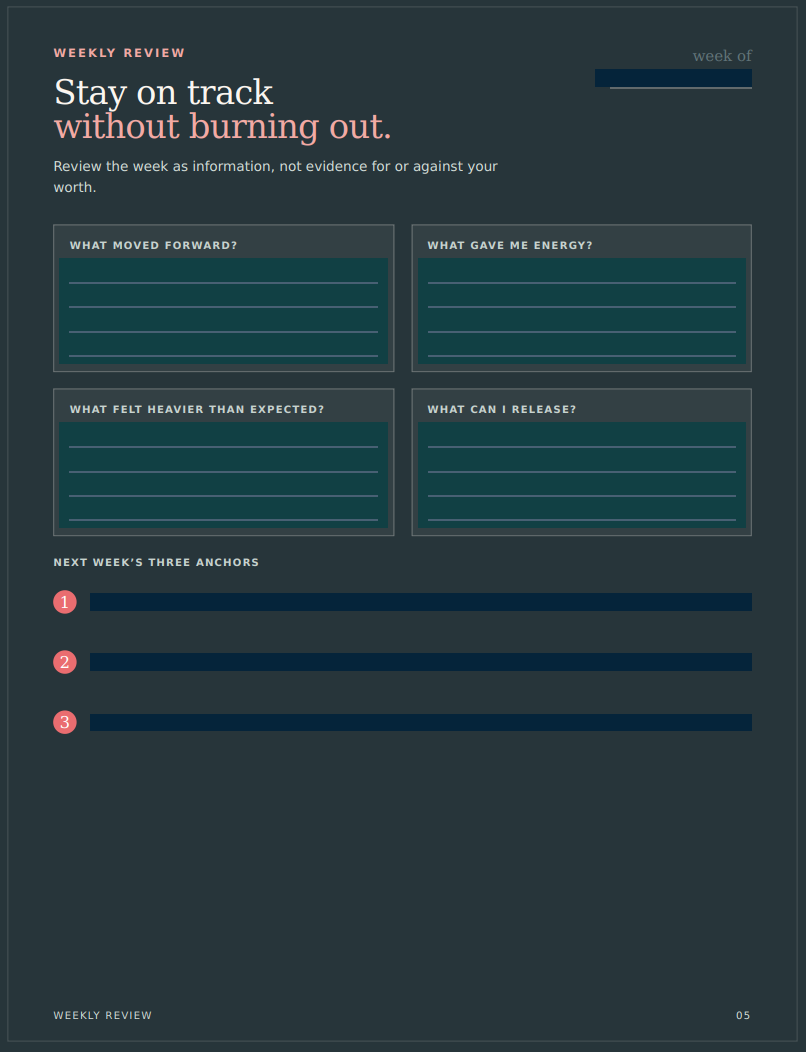This screenshot has height=1052, width=806.
Task: Click the 'WHAT FELT HEAVIER THAN EXPECTED?' label
Action: coord(197,409)
